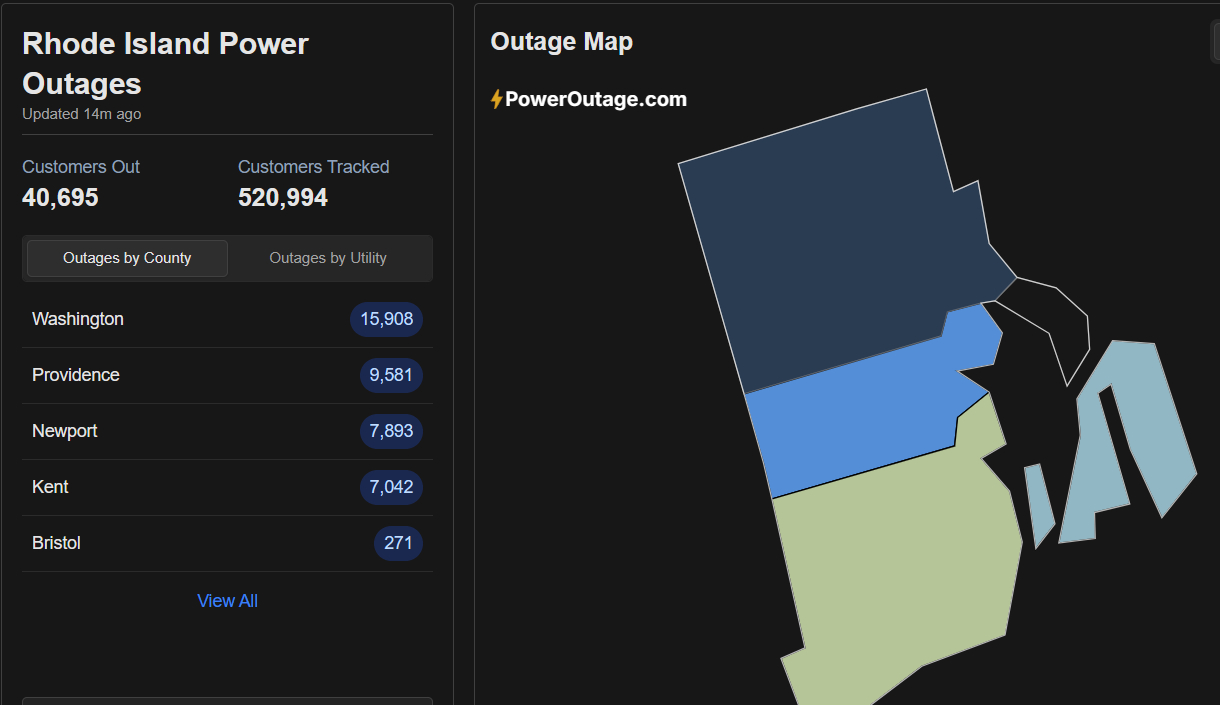Click the 7,893 outage count badge

(391, 431)
